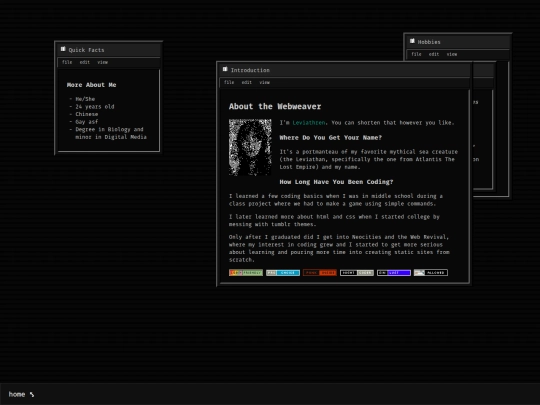The height and width of the screenshot is (405, 540).
Task: Open view menu in Quick Facts window
Action: [x=103, y=62]
